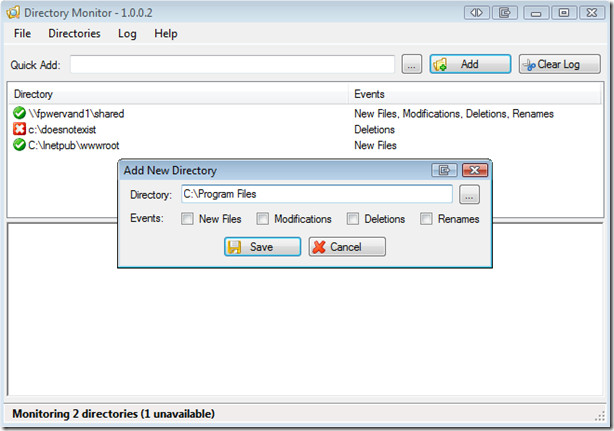Click the Directory column header

click(x=178, y=94)
